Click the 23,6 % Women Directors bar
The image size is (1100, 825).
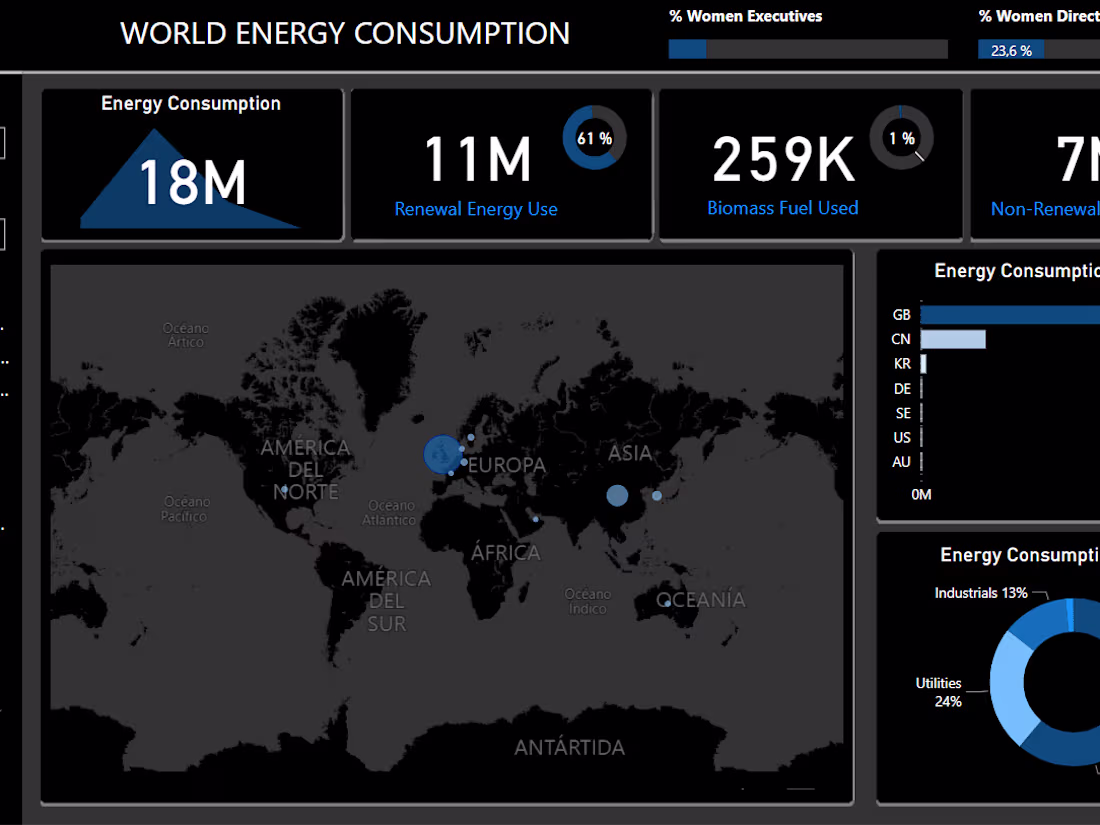tap(1010, 48)
